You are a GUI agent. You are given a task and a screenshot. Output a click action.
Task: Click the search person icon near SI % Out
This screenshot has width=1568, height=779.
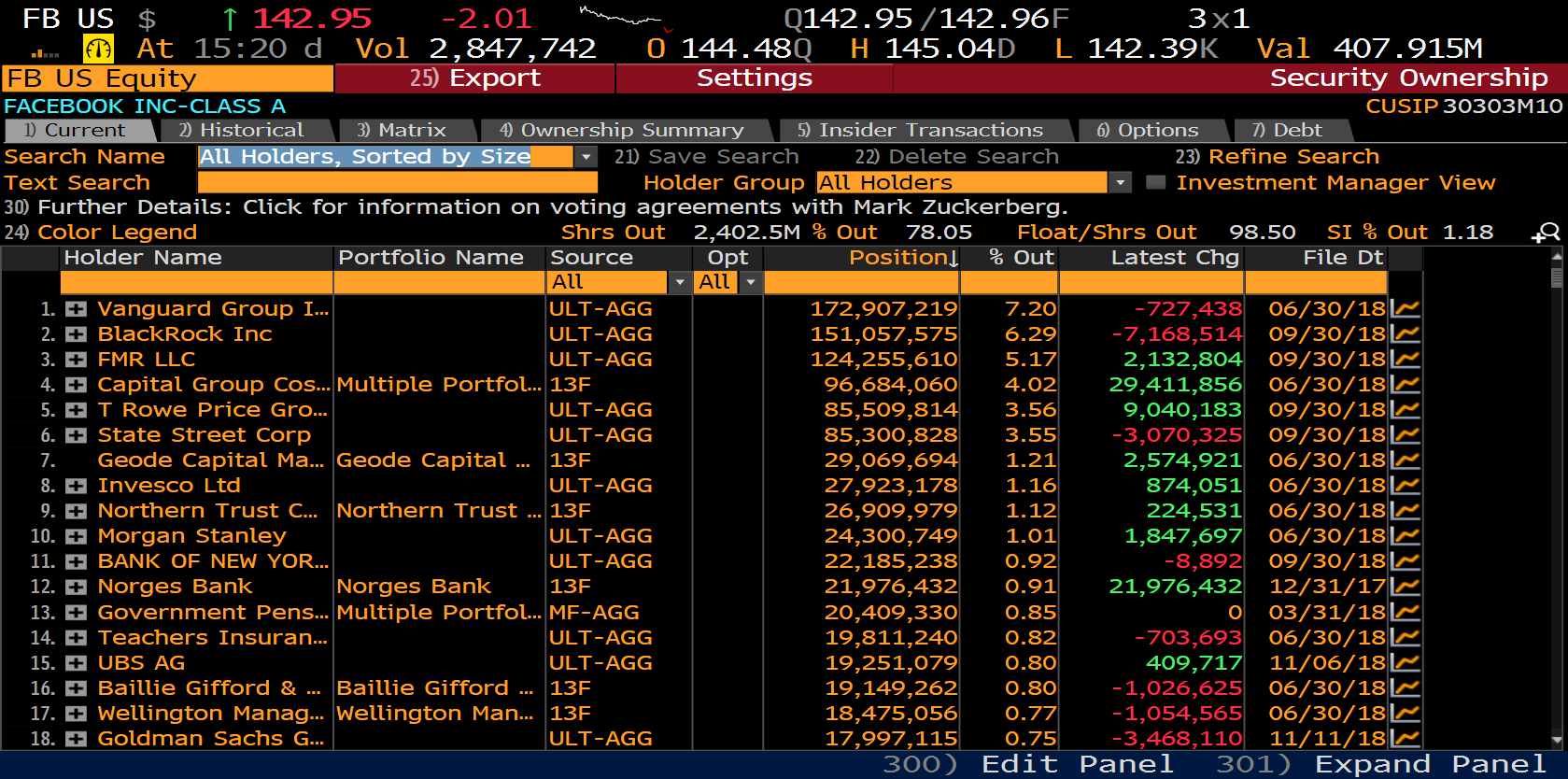1546,233
